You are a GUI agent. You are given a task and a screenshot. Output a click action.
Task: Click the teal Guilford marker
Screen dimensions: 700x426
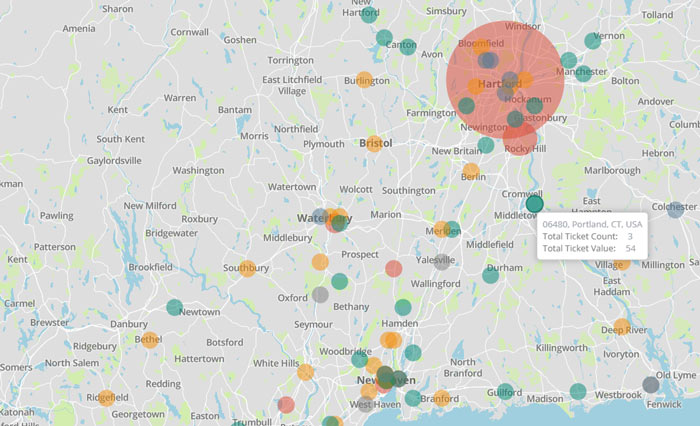[505, 392]
